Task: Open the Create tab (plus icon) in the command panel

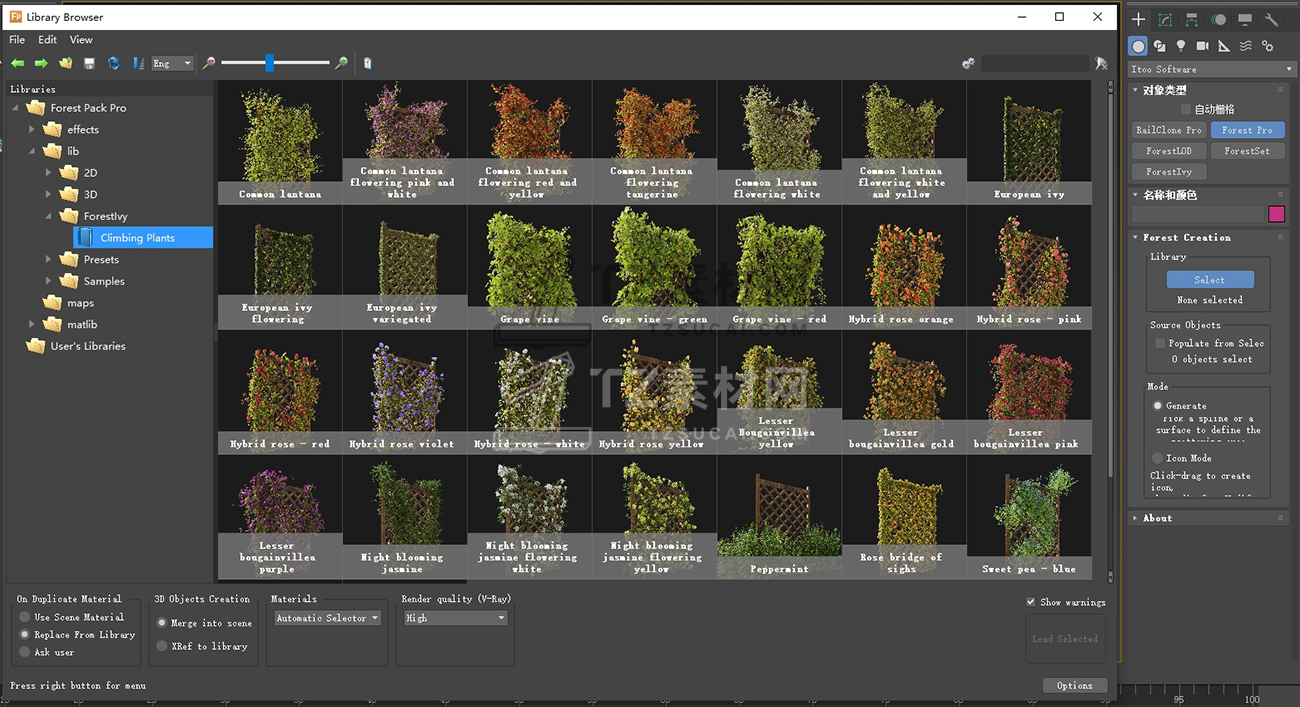Action: coord(1138,19)
